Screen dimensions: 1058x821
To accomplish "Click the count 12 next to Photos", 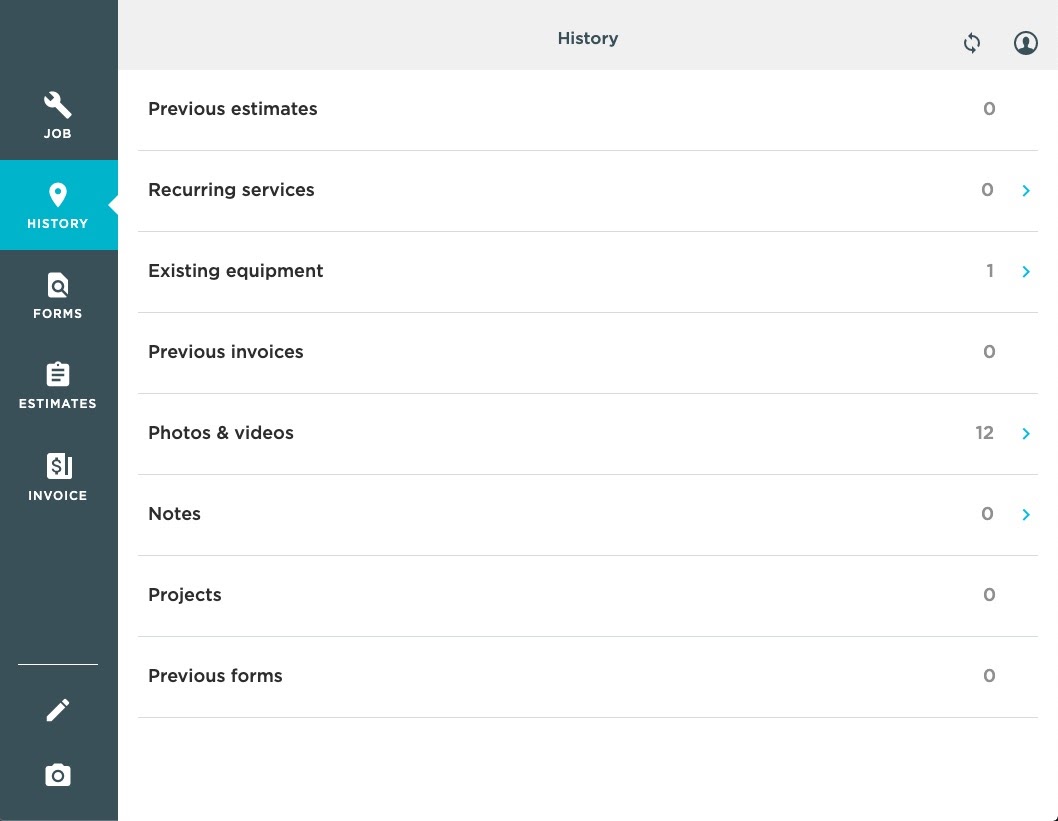I will (984, 433).
